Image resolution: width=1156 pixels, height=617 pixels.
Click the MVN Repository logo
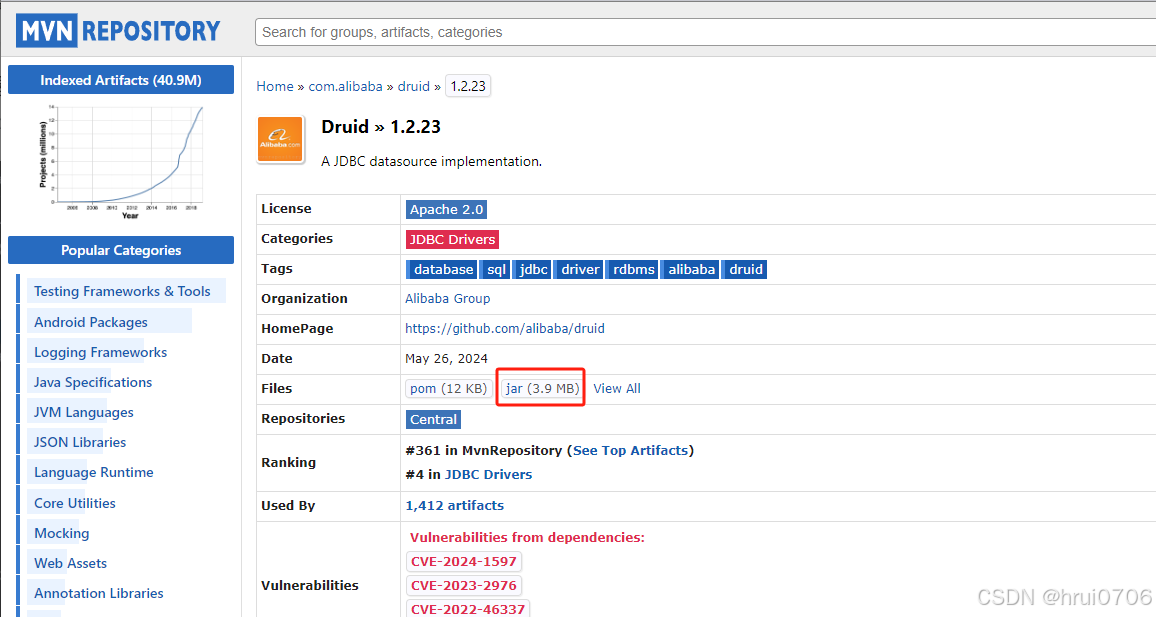119,31
